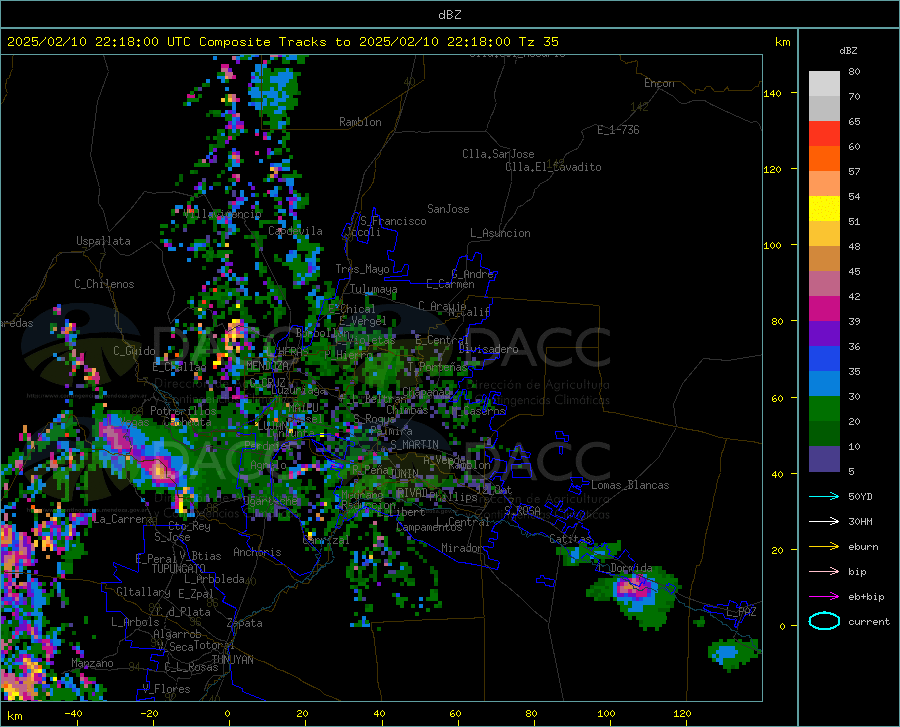
Task: Click the white 30HM arrow icon
Action: [x=824, y=521]
